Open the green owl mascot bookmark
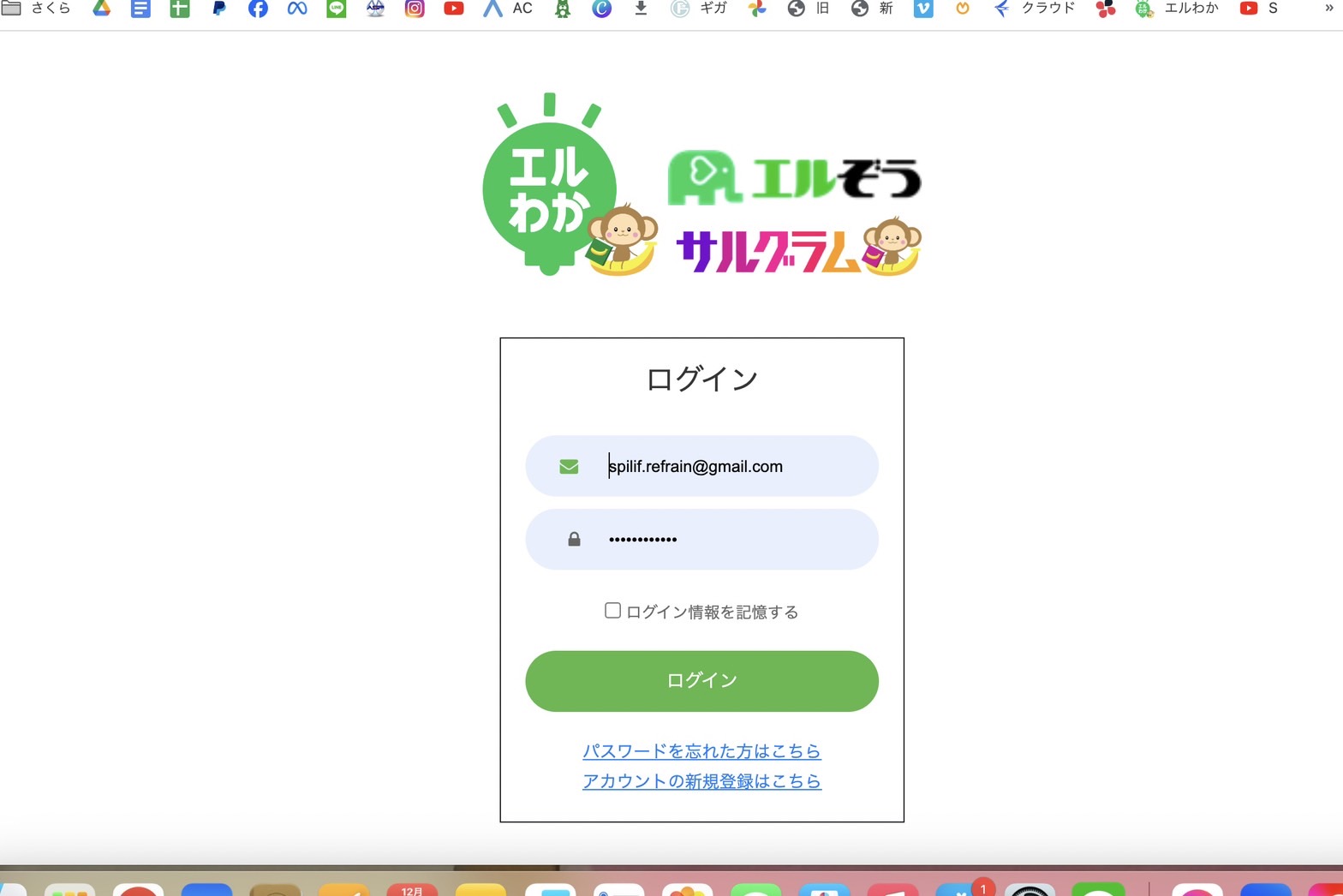 click(563, 9)
